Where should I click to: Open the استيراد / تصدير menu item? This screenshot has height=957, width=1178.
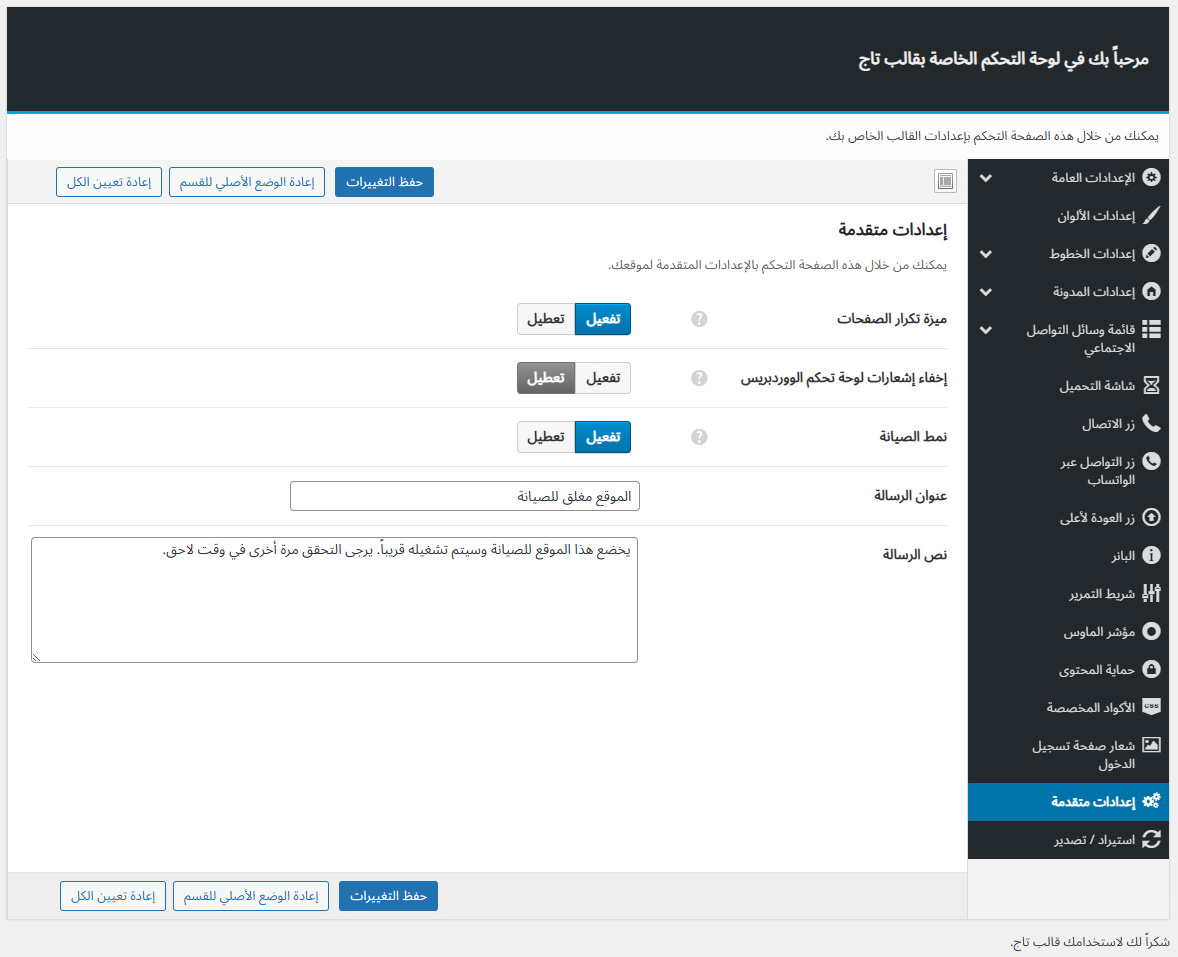tap(1095, 839)
